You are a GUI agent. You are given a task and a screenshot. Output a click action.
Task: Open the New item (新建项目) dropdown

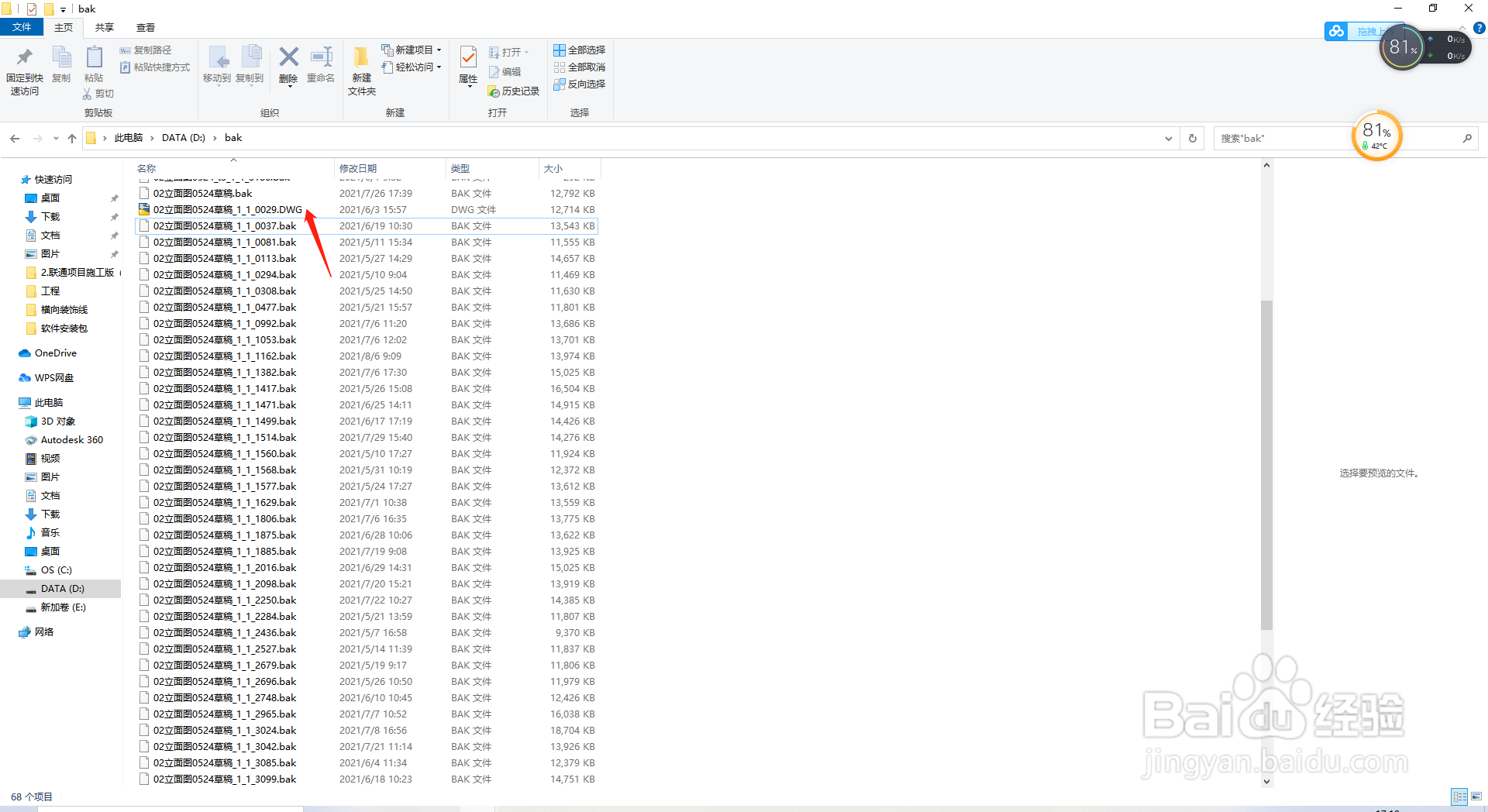coord(412,50)
